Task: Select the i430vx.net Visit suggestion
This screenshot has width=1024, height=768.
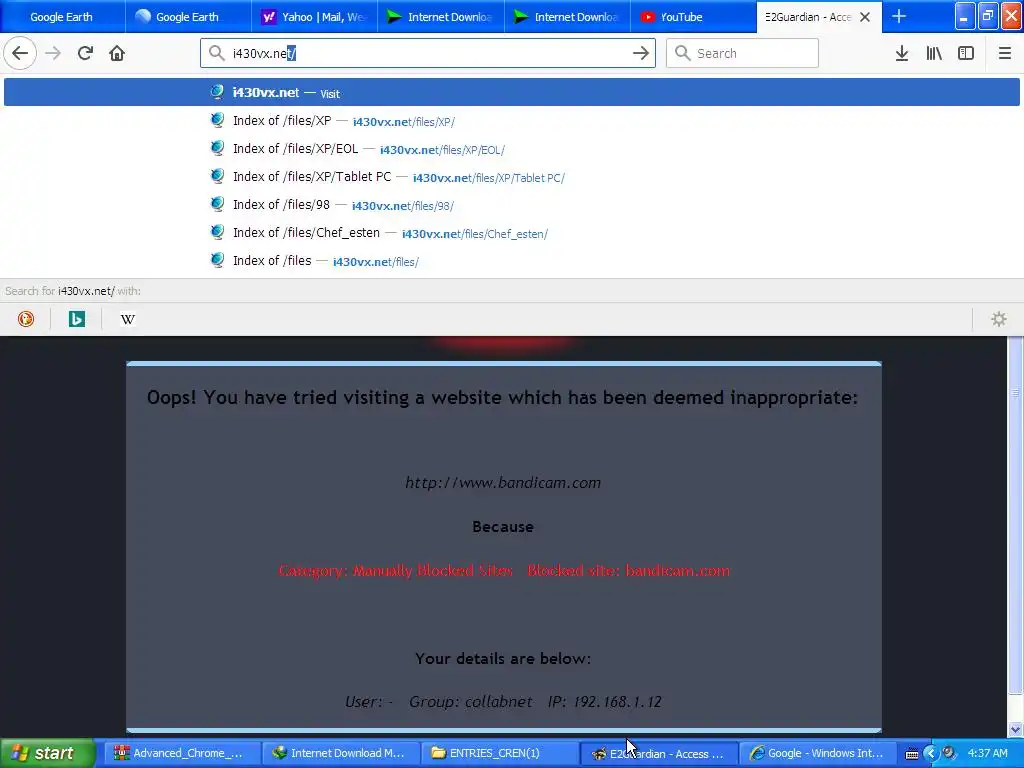Action: [x=511, y=92]
